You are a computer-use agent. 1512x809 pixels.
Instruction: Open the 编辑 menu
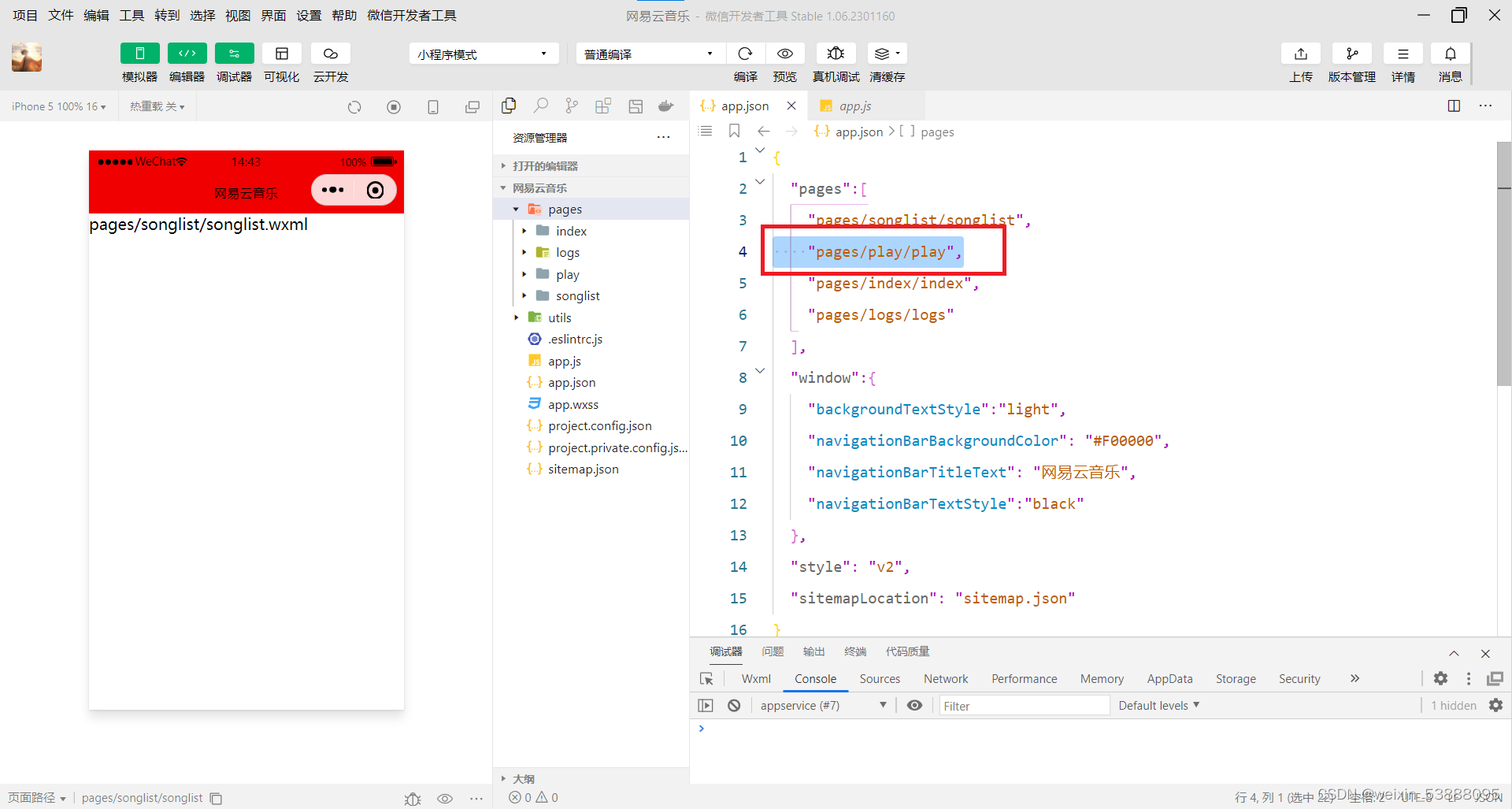point(96,15)
